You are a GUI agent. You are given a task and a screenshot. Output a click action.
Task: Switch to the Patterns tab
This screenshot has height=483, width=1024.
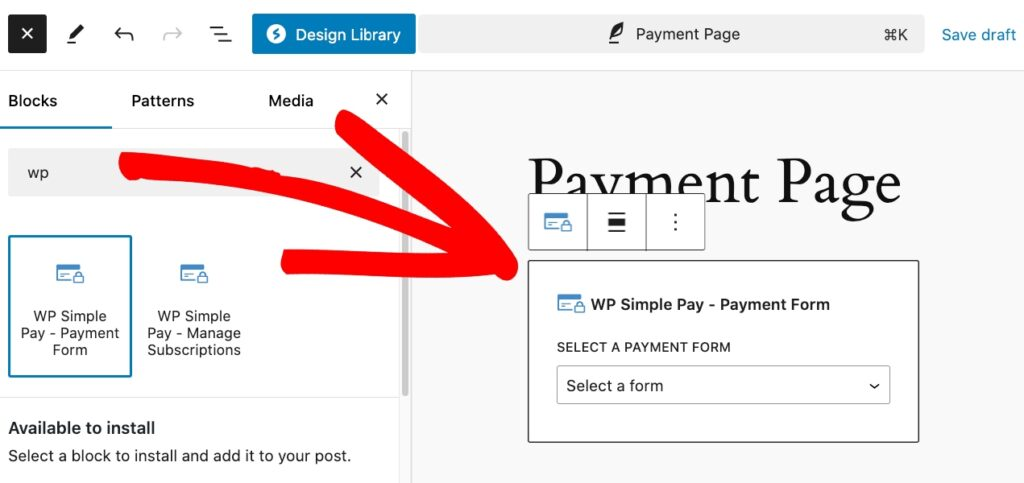pyautogui.click(x=163, y=101)
